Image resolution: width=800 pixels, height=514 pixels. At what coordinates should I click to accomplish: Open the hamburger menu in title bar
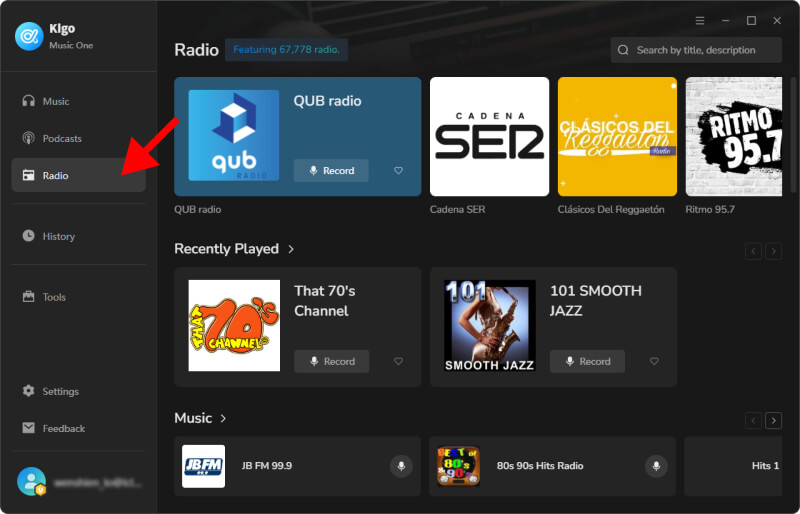pyautogui.click(x=700, y=20)
